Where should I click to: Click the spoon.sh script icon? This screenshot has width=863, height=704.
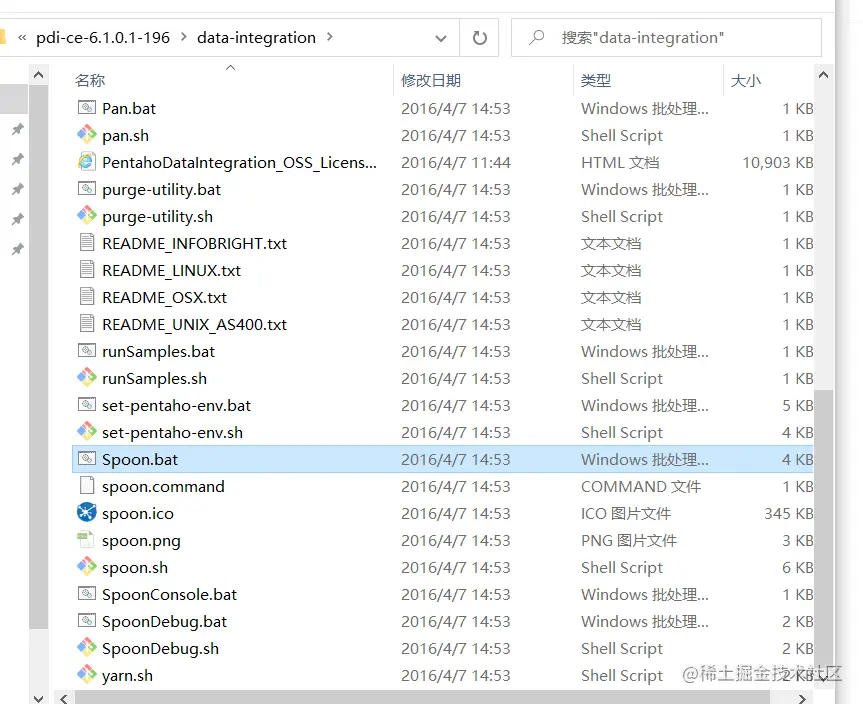point(86,566)
